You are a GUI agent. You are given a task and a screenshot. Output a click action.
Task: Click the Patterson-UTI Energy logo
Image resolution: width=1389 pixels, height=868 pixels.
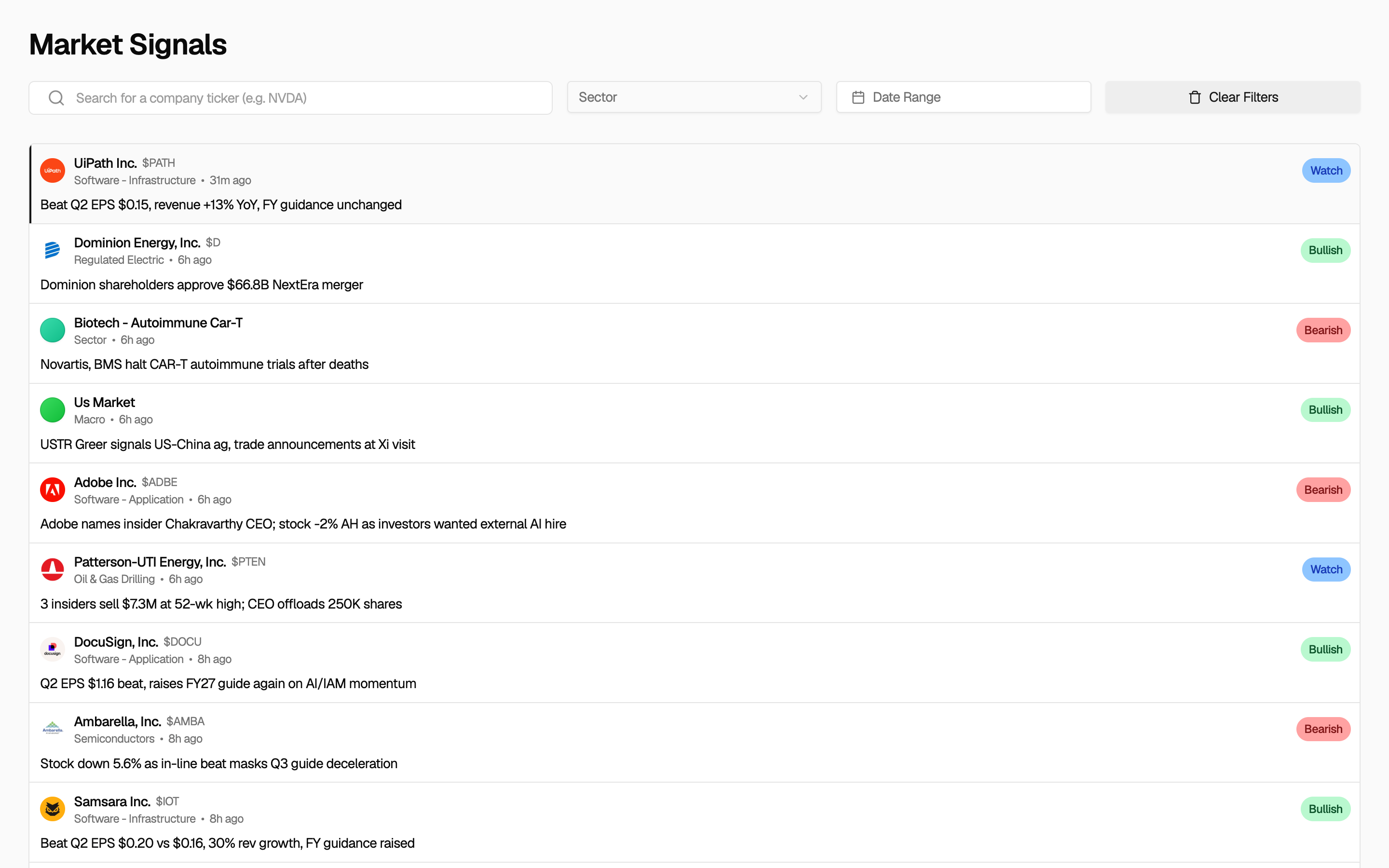tap(52, 570)
